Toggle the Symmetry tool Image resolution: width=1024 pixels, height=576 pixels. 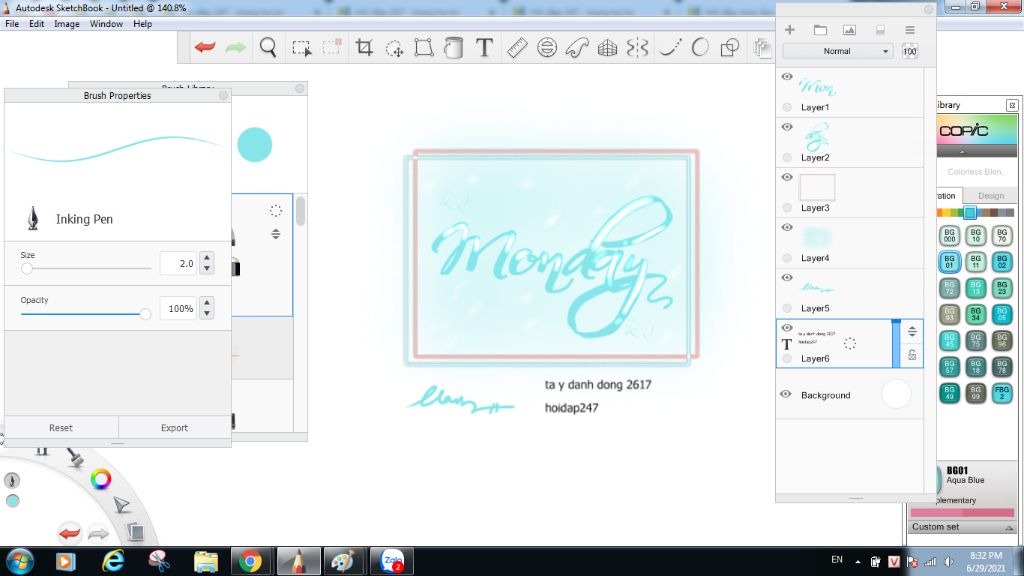[x=637, y=47]
